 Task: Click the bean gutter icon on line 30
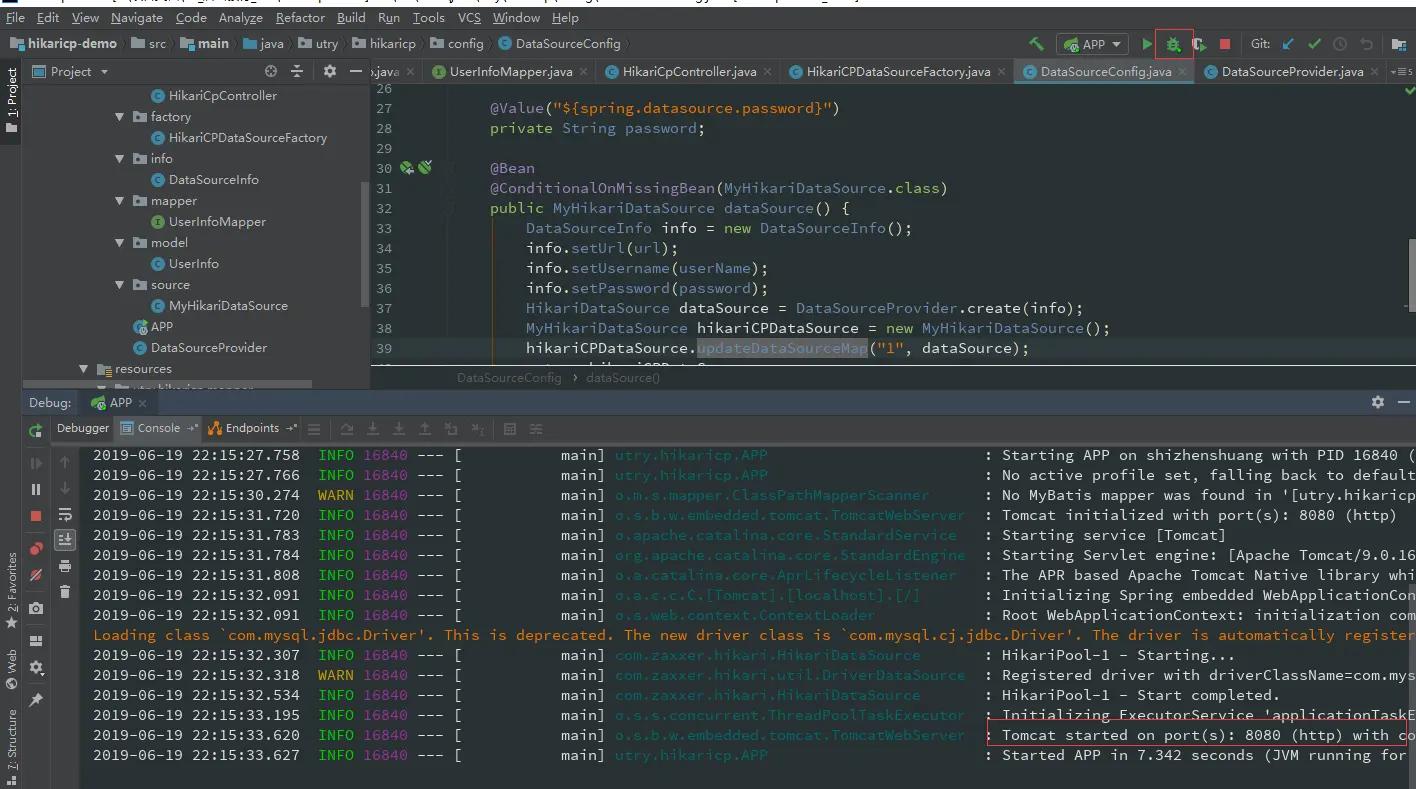(x=407, y=168)
